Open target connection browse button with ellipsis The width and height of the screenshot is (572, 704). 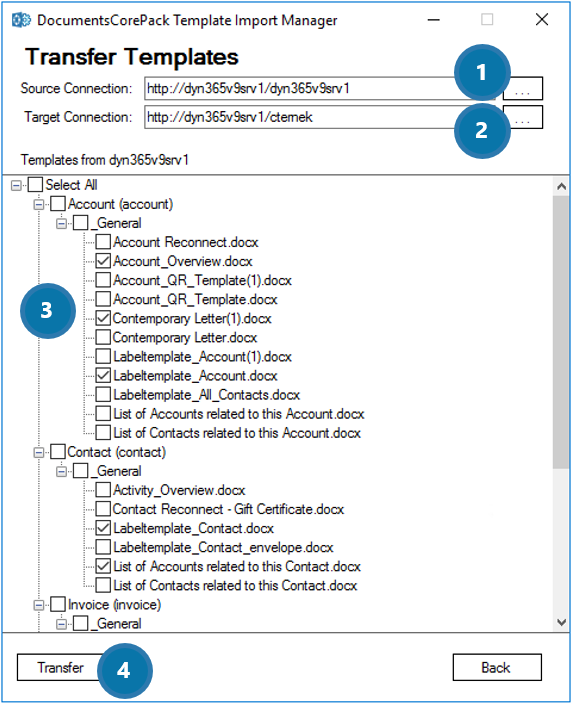tap(523, 117)
